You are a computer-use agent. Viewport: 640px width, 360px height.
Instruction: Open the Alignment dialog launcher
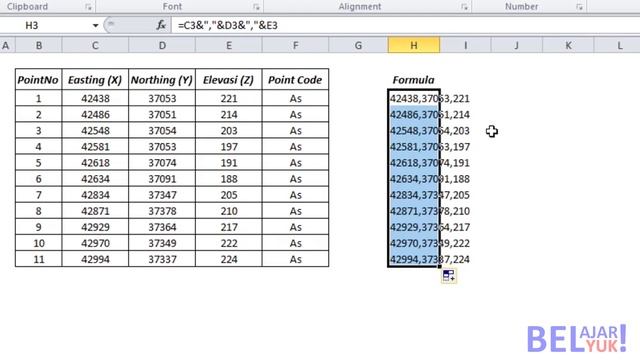click(464, 7)
